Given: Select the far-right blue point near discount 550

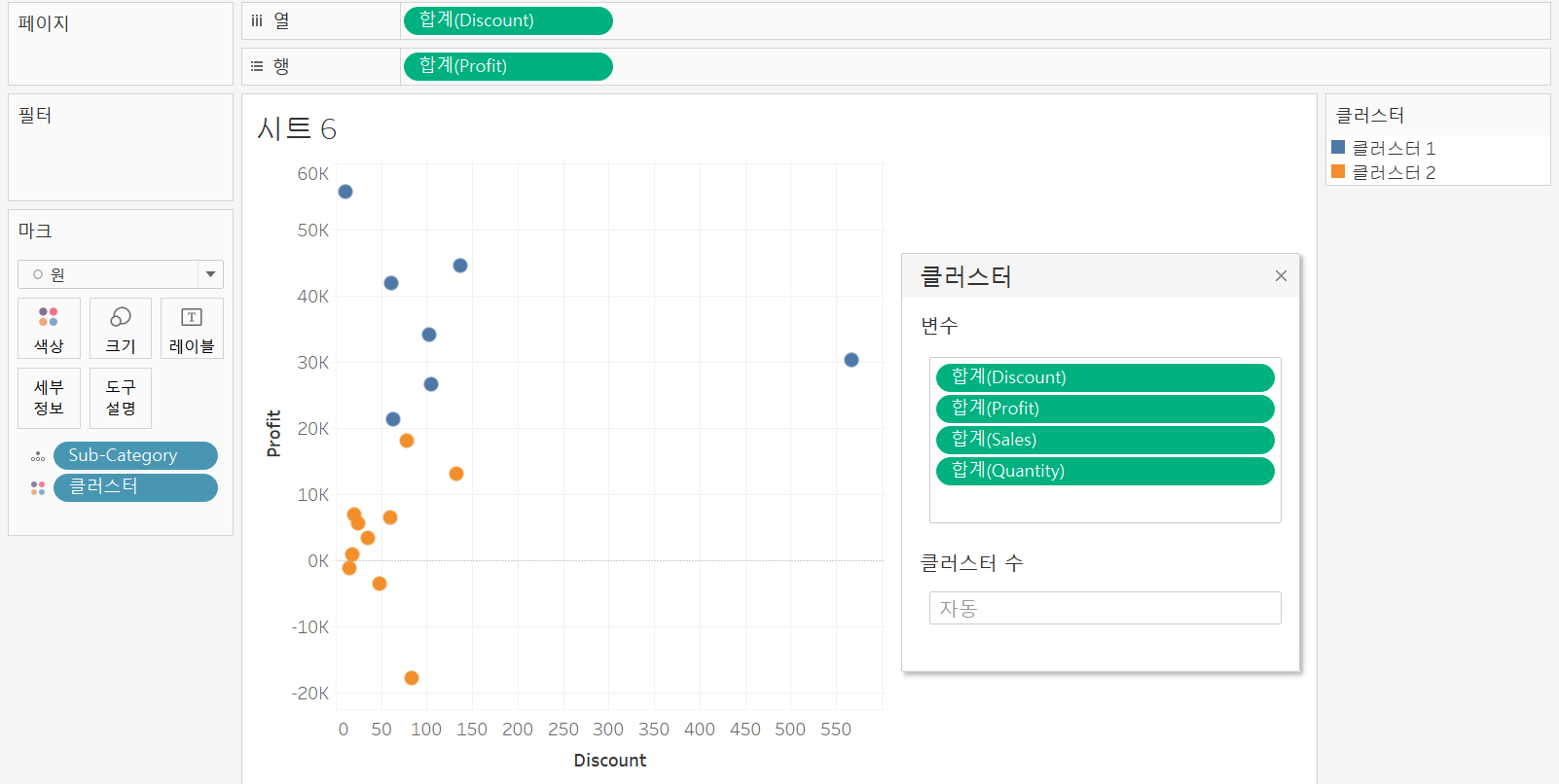Looking at the screenshot, I should (852, 360).
